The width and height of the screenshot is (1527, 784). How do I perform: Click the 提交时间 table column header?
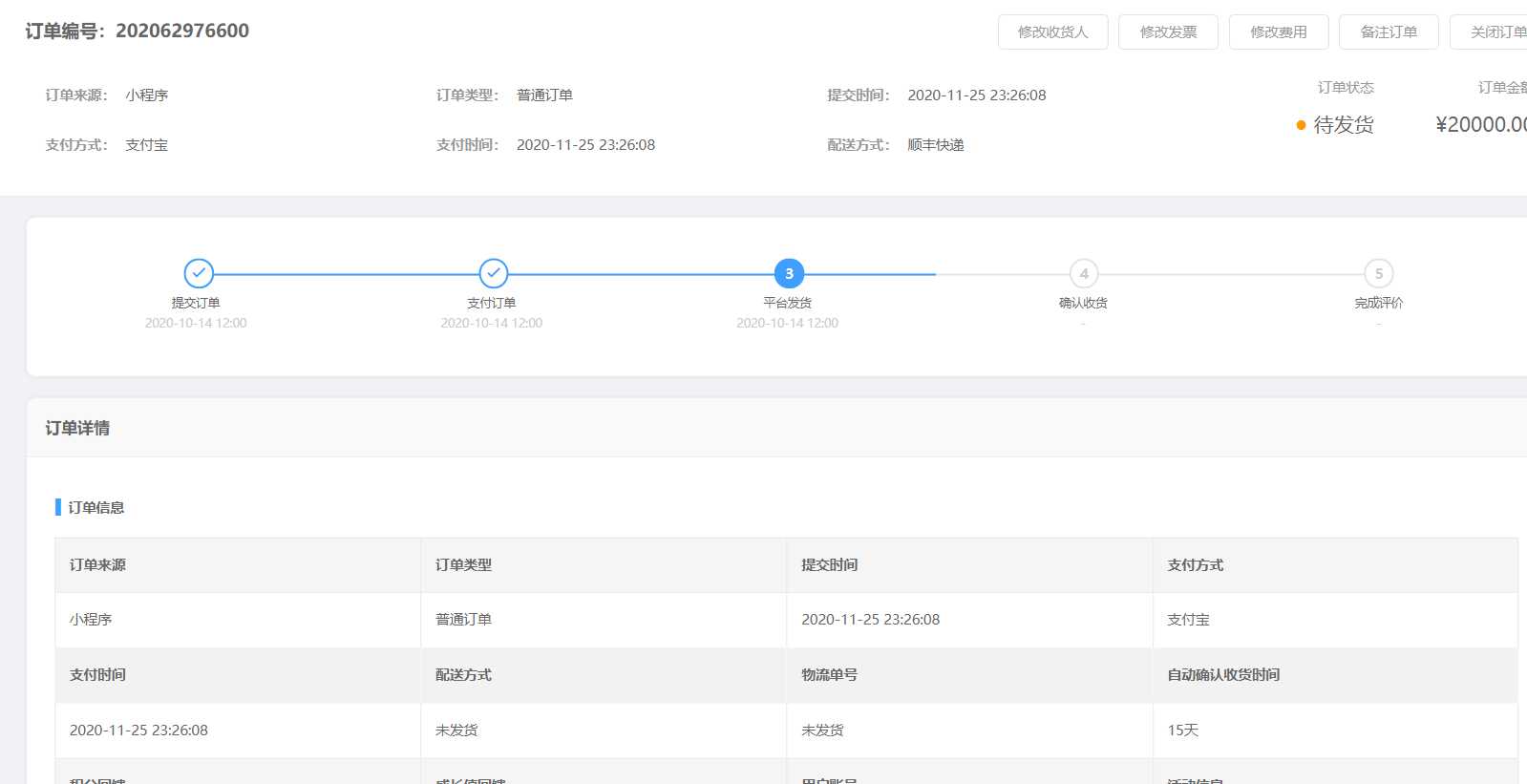pyautogui.click(x=829, y=565)
